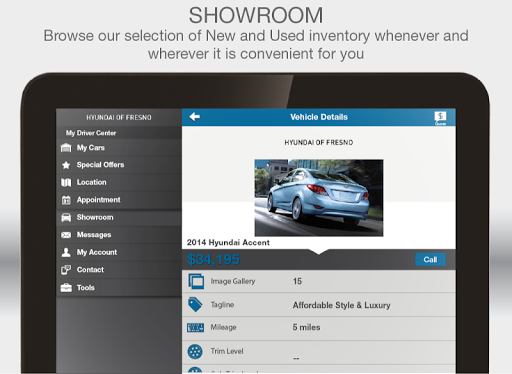Open My Account person icon
This screenshot has height=374, width=512.
coord(66,252)
